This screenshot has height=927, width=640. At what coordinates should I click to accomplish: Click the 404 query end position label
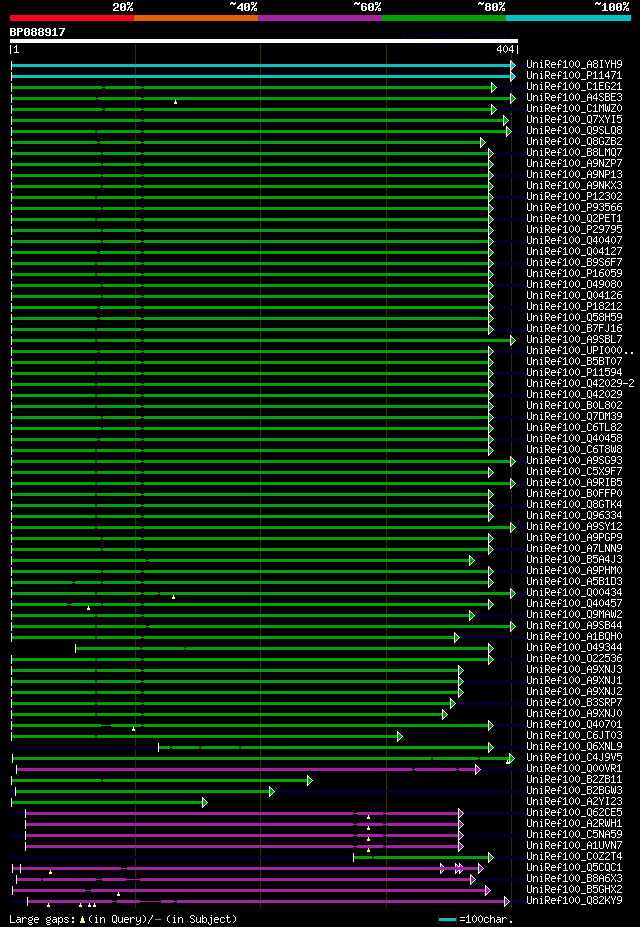(505, 50)
